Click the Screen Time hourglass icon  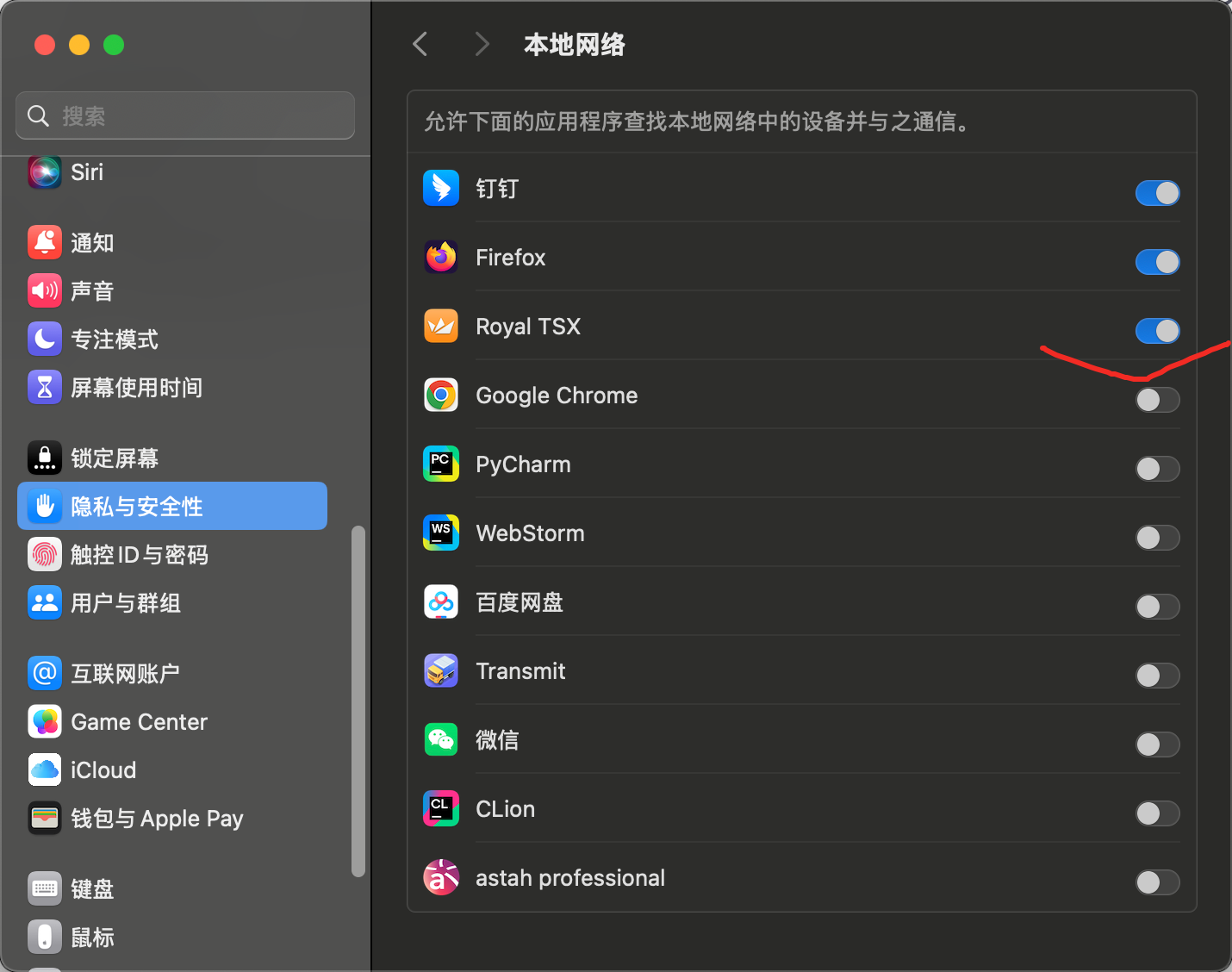45,388
